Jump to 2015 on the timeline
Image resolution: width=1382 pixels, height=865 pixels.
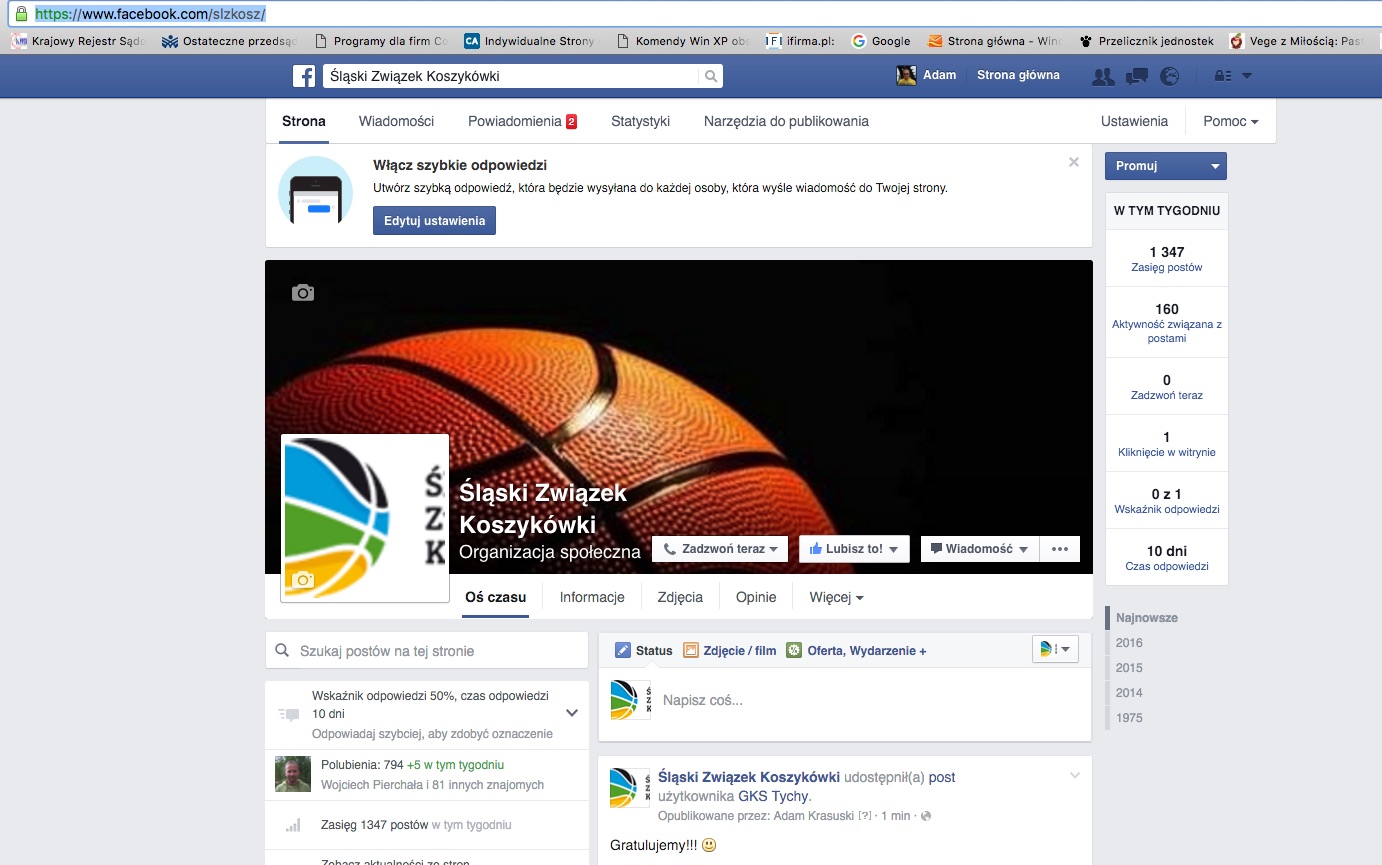[x=1129, y=668]
